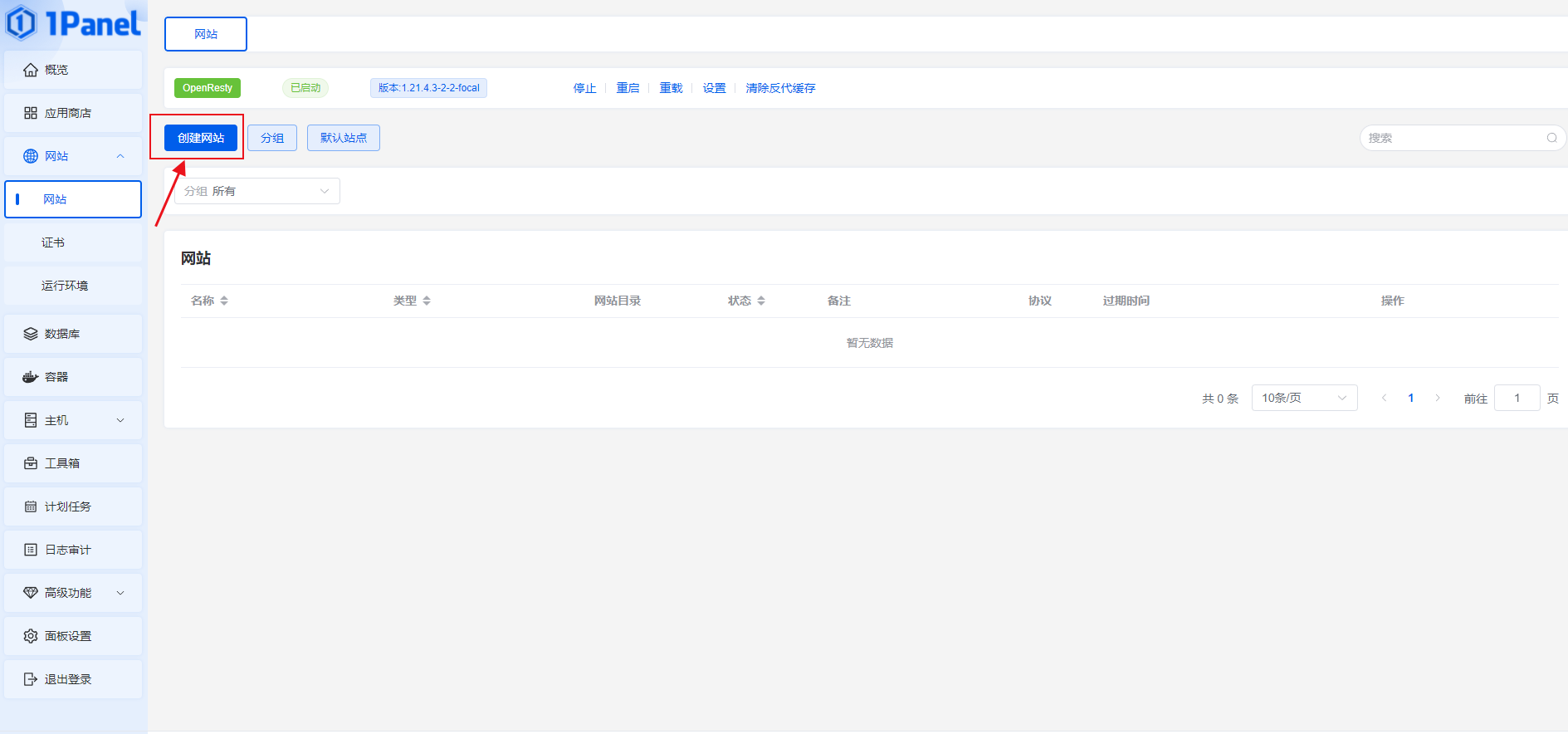Sort the table by 类型 column
The height and width of the screenshot is (734, 1568).
[x=427, y=301]
